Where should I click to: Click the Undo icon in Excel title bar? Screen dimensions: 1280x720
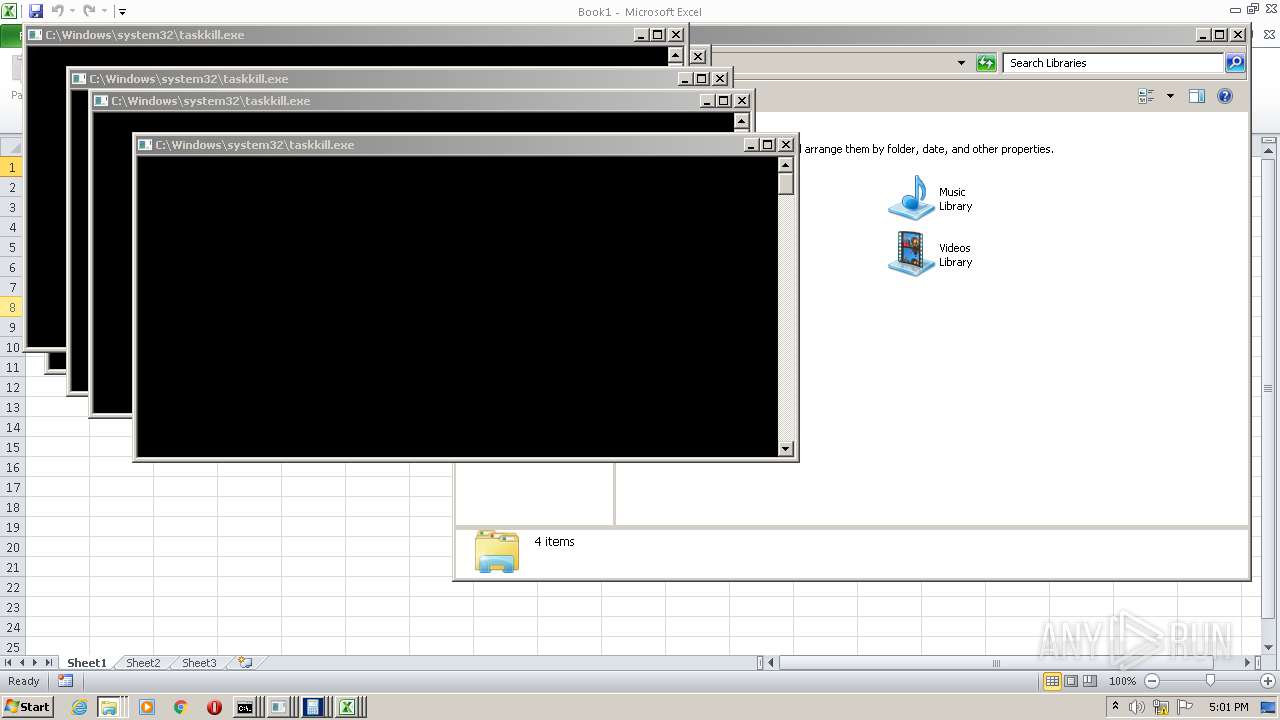point(57,11)
